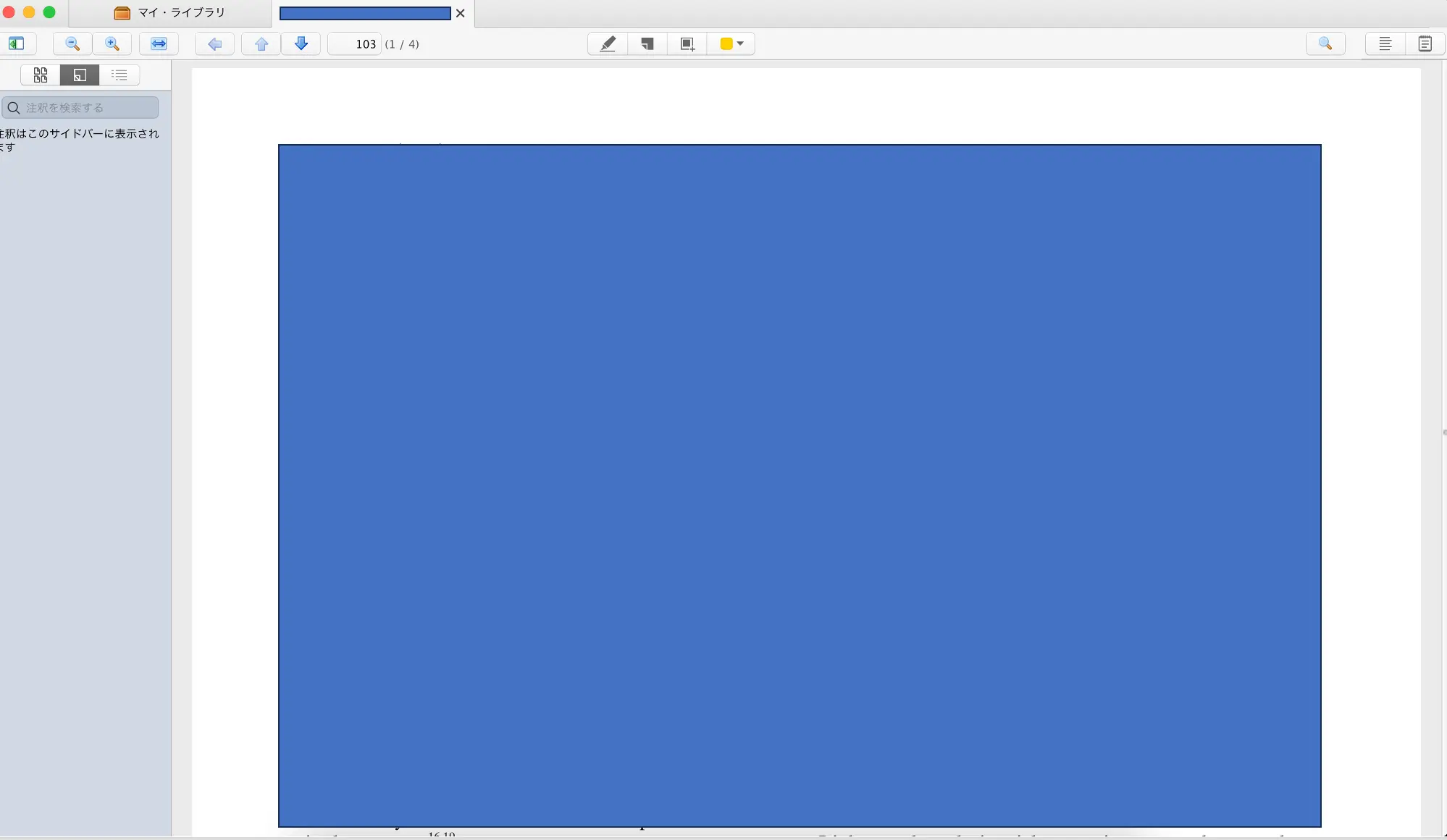Select the sticky note annotation tool
The image size is (1447, 840).
click(x=647, y=44)
